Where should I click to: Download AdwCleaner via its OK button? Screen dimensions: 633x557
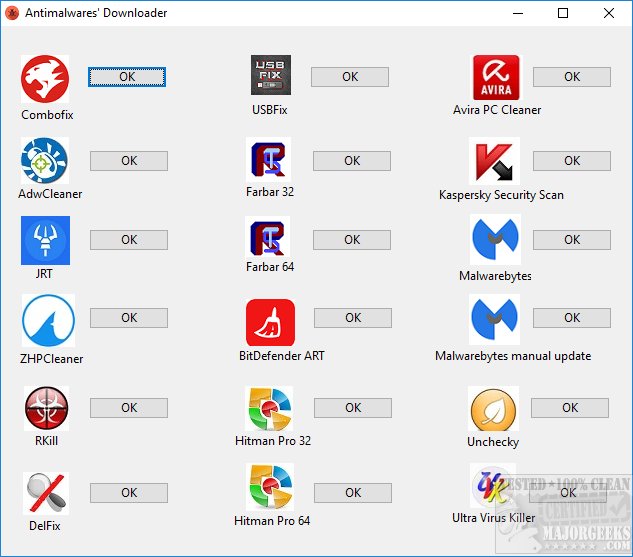pos(129,161)
